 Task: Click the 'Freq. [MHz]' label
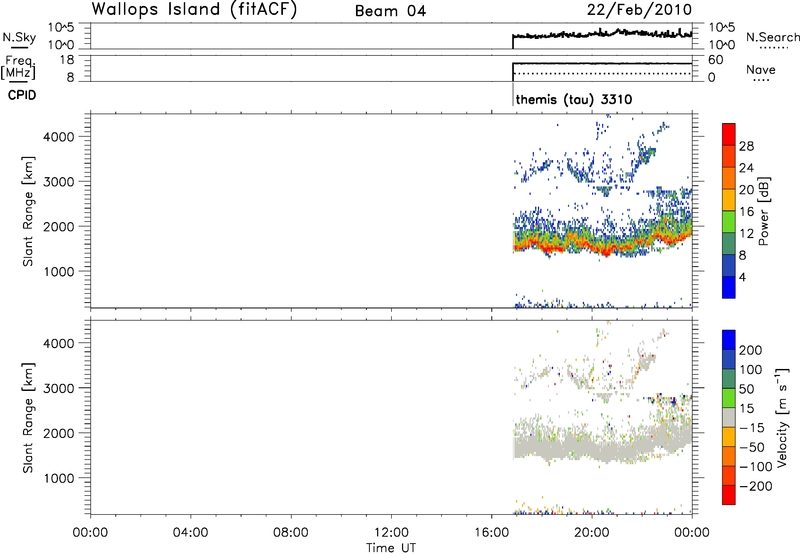[19, 67]
